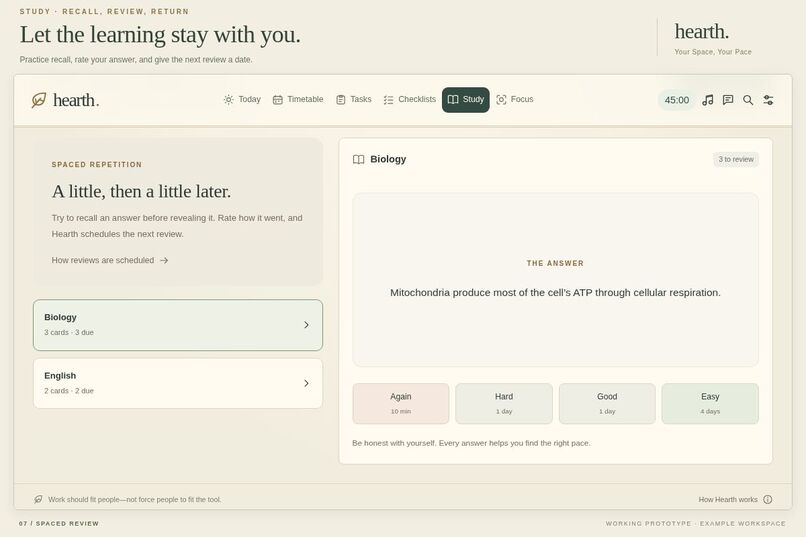Click the '2 cards · 2 due' text
The height and width of the screenshot is (537, 806).
click(x=69, y=391)
